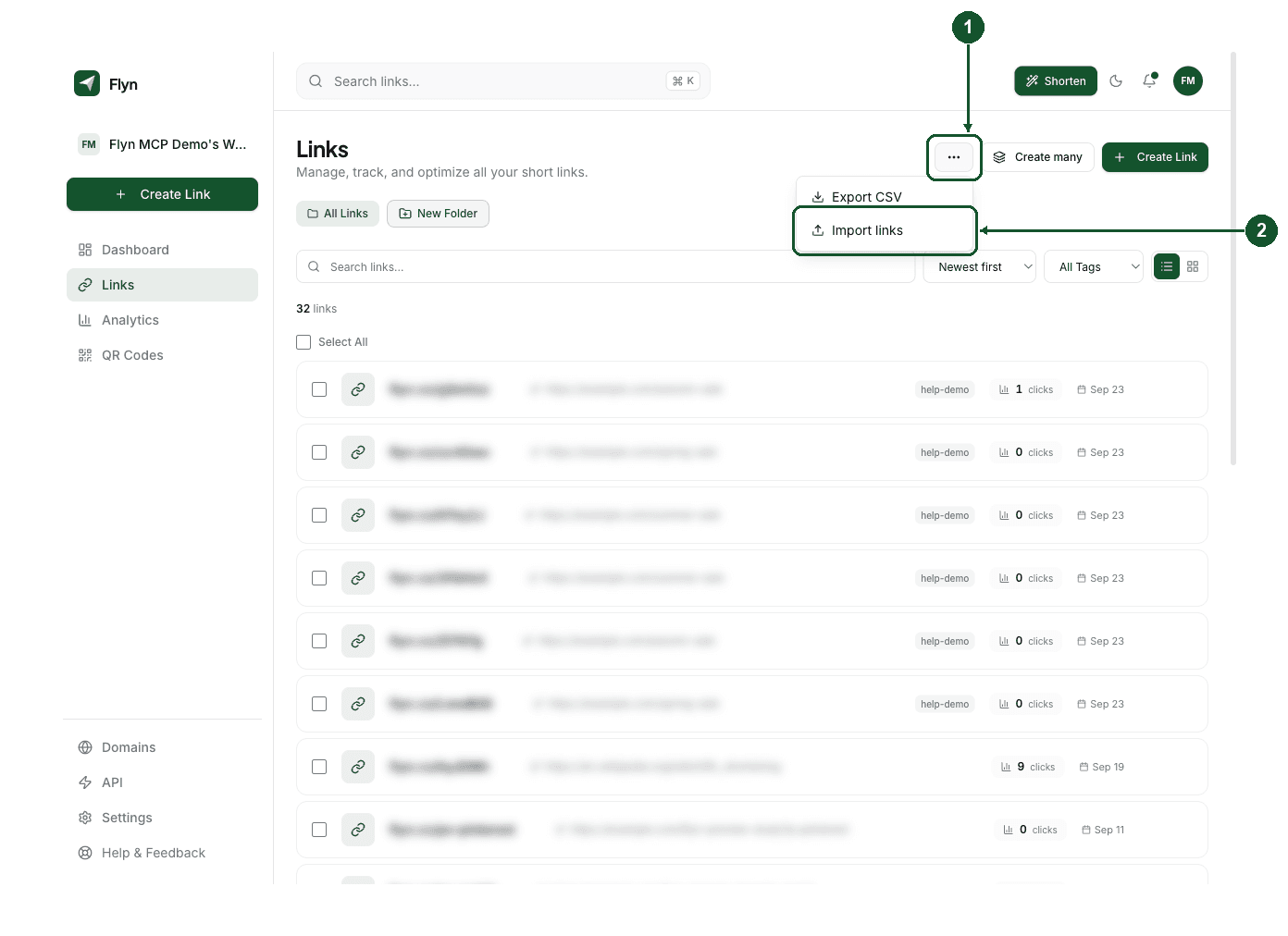Open FM user avatar menu
The width and height of the screenshot is (1288, 936).
click(x=1188, y=81)
